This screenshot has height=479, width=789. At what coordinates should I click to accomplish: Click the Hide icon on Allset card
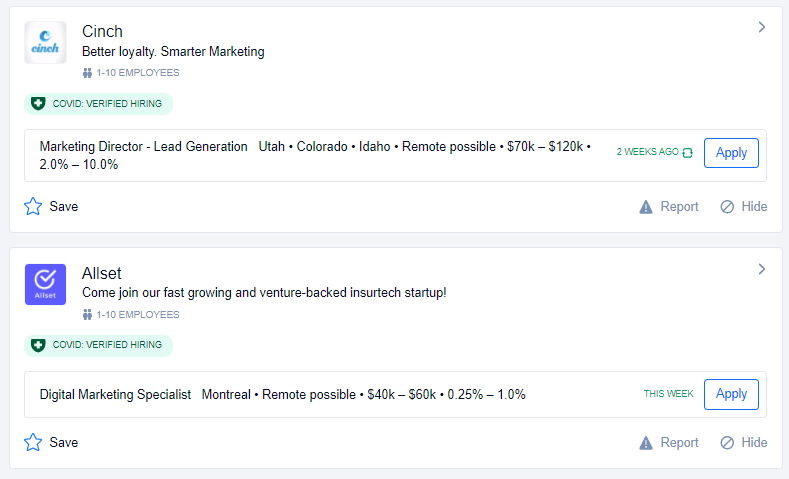[727, 443]
